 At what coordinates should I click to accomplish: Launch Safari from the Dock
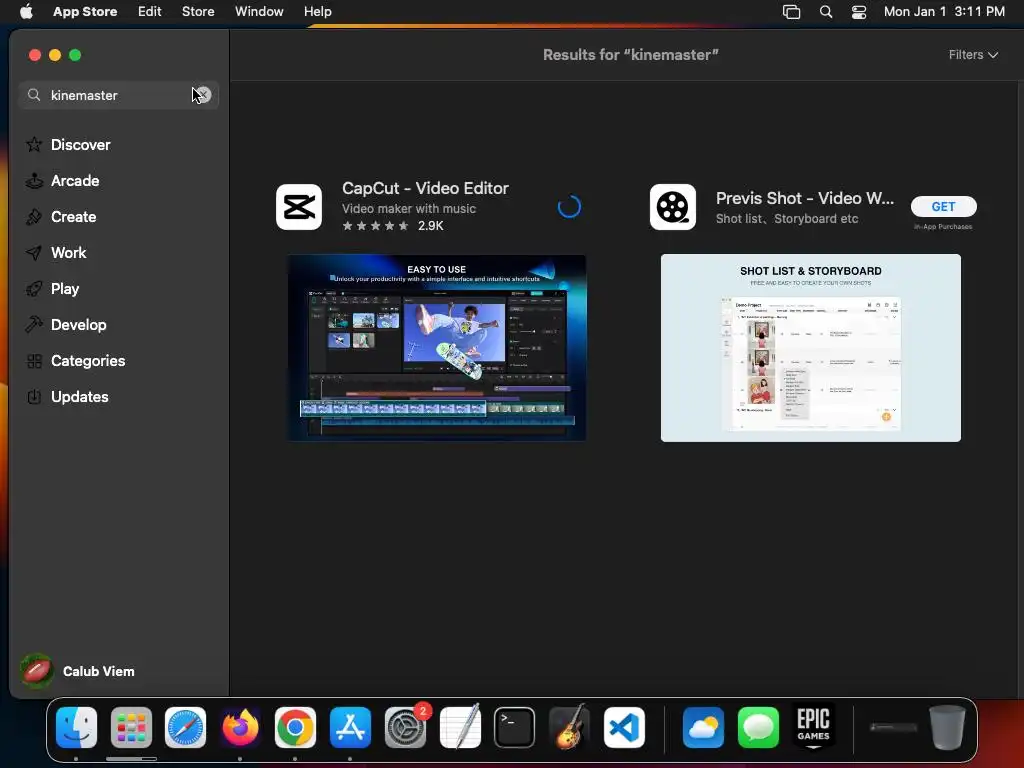coord(185,728)
